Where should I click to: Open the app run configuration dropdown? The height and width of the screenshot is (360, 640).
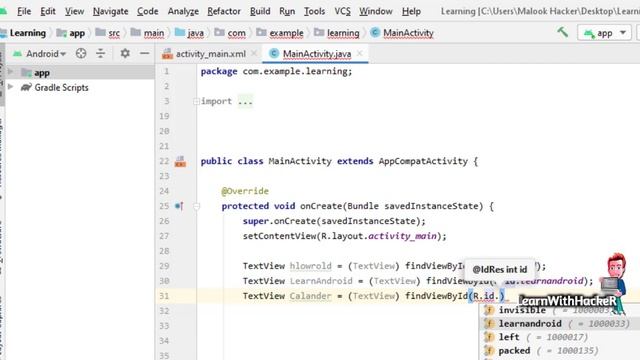click(x=604, y=33)
